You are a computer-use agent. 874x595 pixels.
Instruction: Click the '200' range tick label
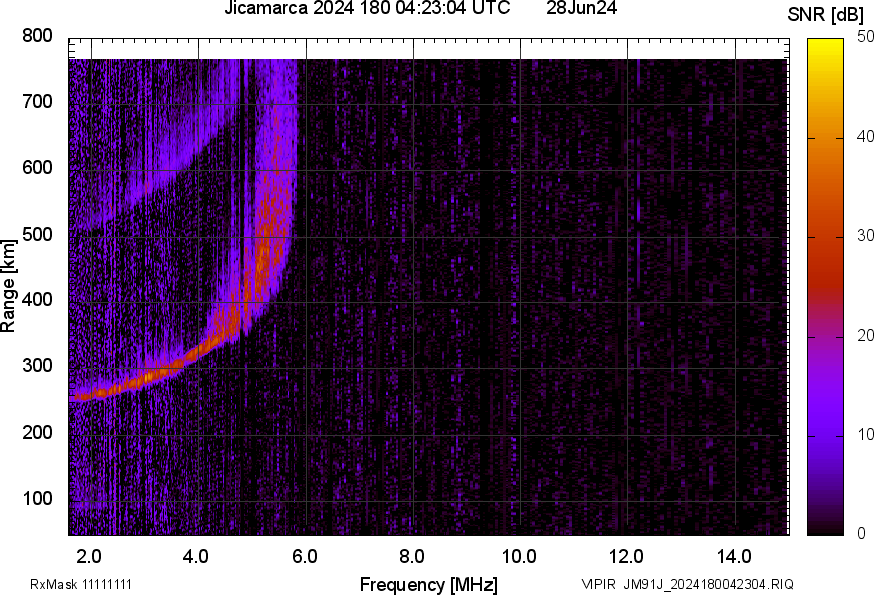tap(37, 432)
